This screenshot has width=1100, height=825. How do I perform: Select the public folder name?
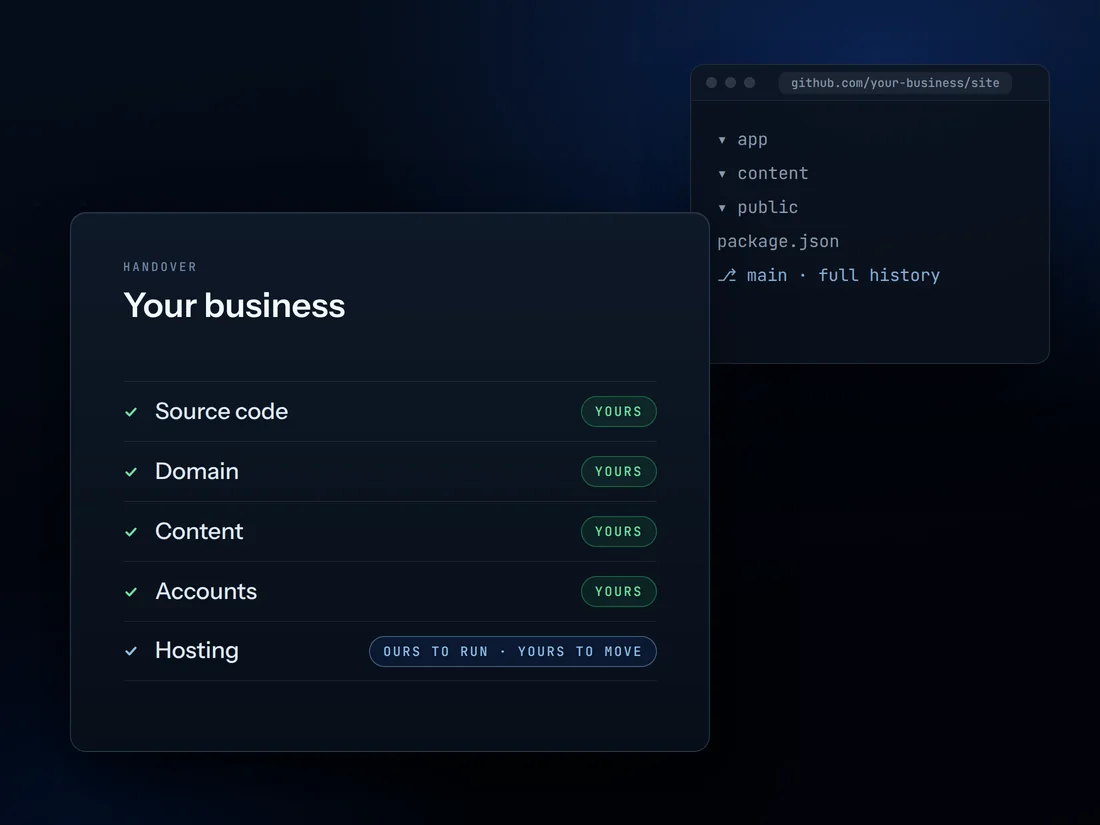[767, 208]
